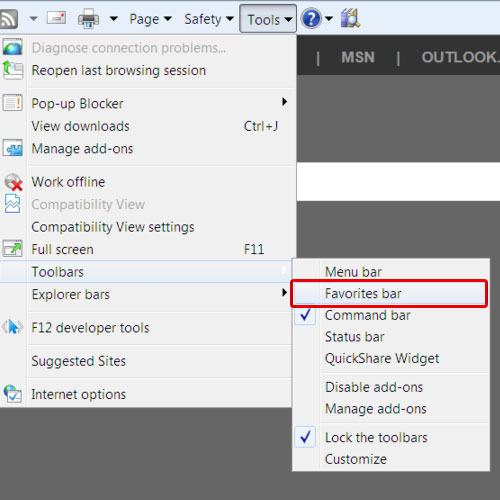Choose Customize in toolbars submenu
This screenshot has width=500, height=500.
pyautogui.click(x=356, y=459)
